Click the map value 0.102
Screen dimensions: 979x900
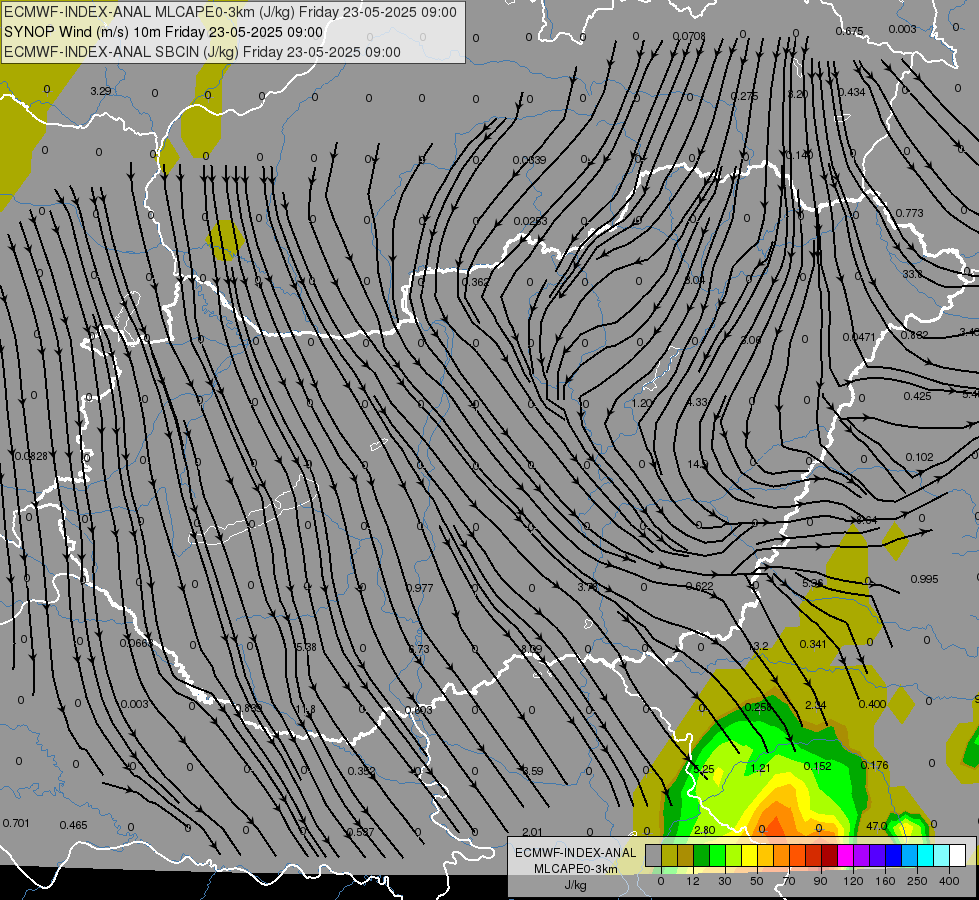919,457
